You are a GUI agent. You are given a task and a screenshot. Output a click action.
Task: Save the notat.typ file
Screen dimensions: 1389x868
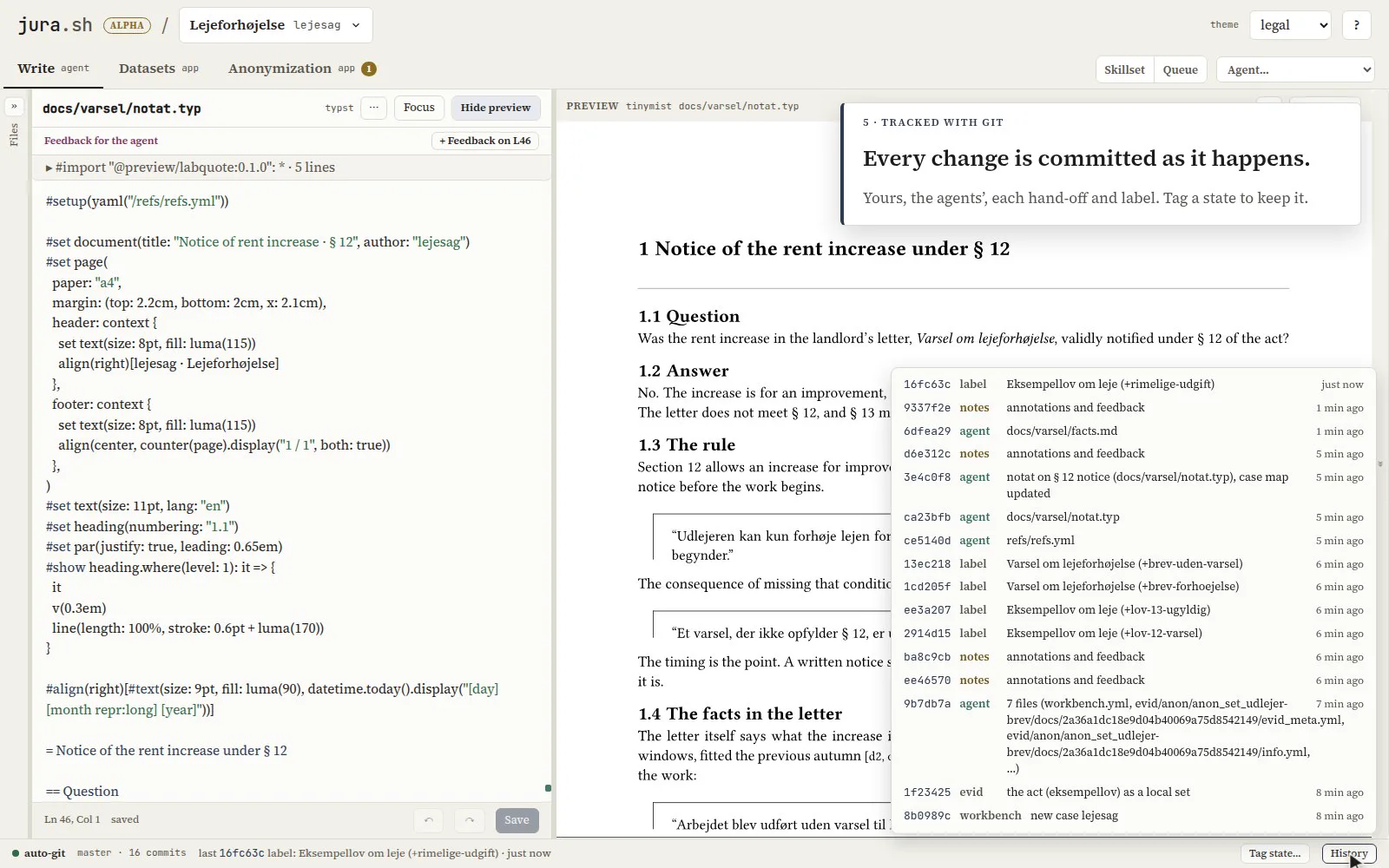pos(517,820)
